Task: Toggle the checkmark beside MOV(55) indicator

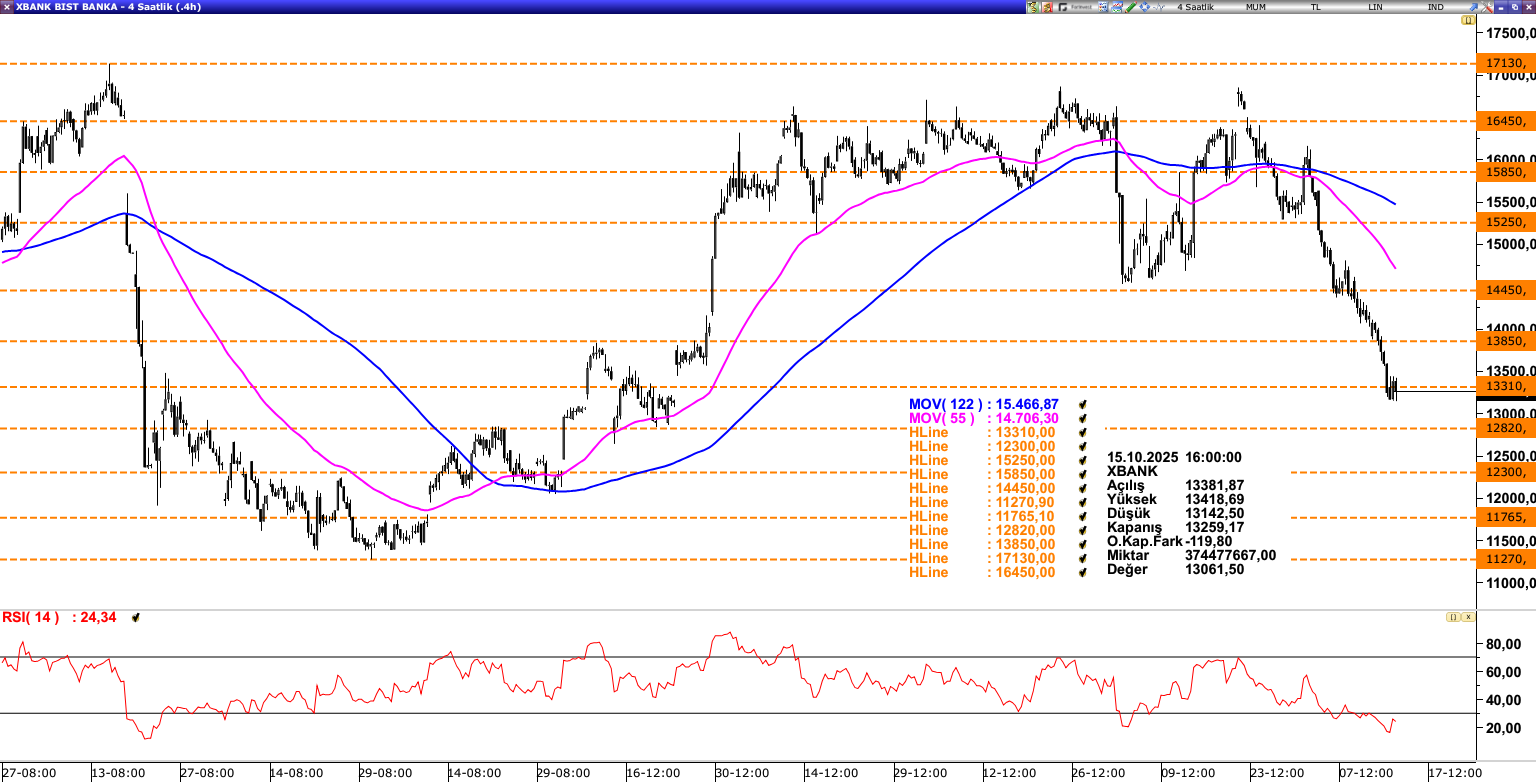Action: [x=1082, y=418]
